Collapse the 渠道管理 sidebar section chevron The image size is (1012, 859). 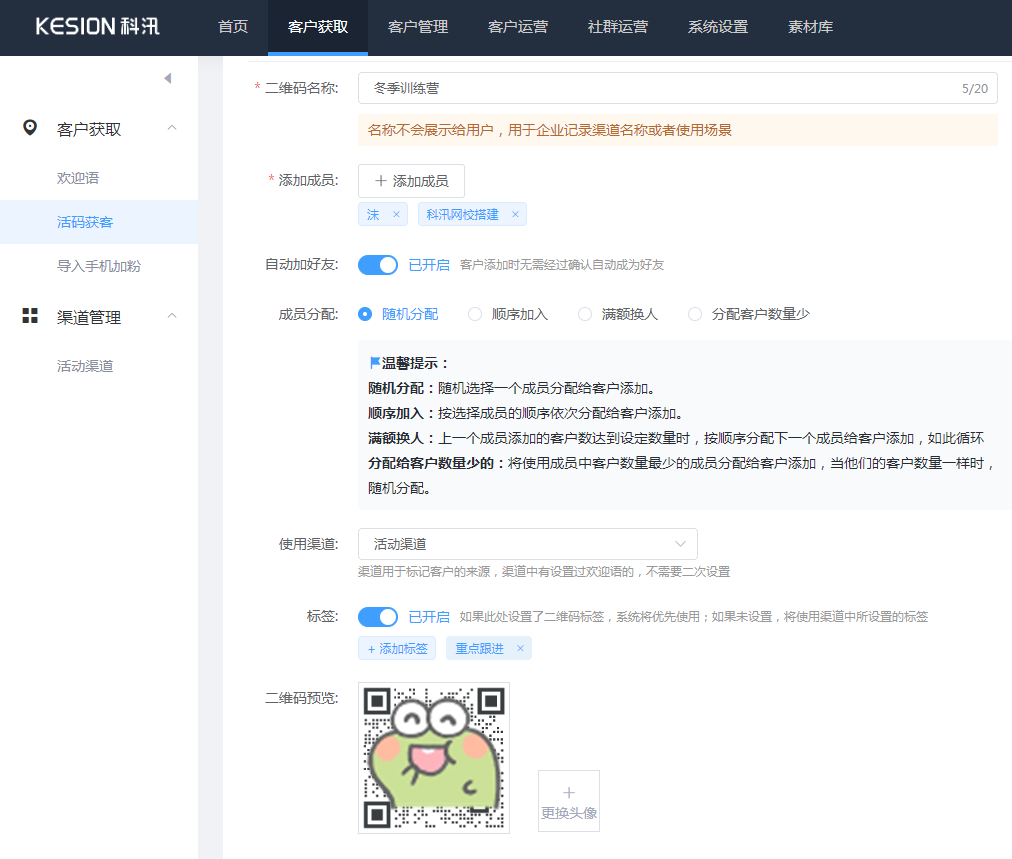click(x=172, y=316)
